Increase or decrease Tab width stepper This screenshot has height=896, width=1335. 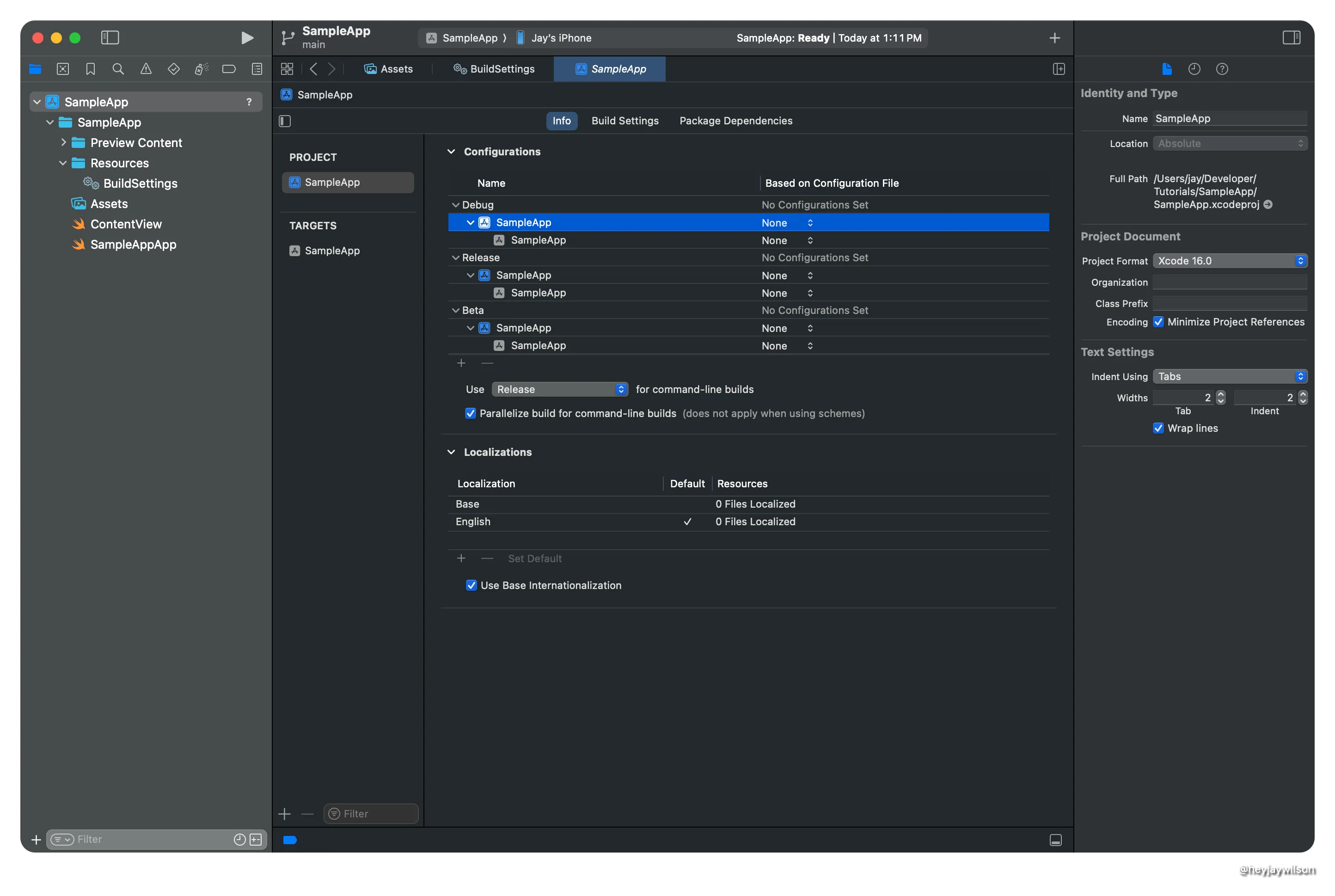[x=1221, y=397]
